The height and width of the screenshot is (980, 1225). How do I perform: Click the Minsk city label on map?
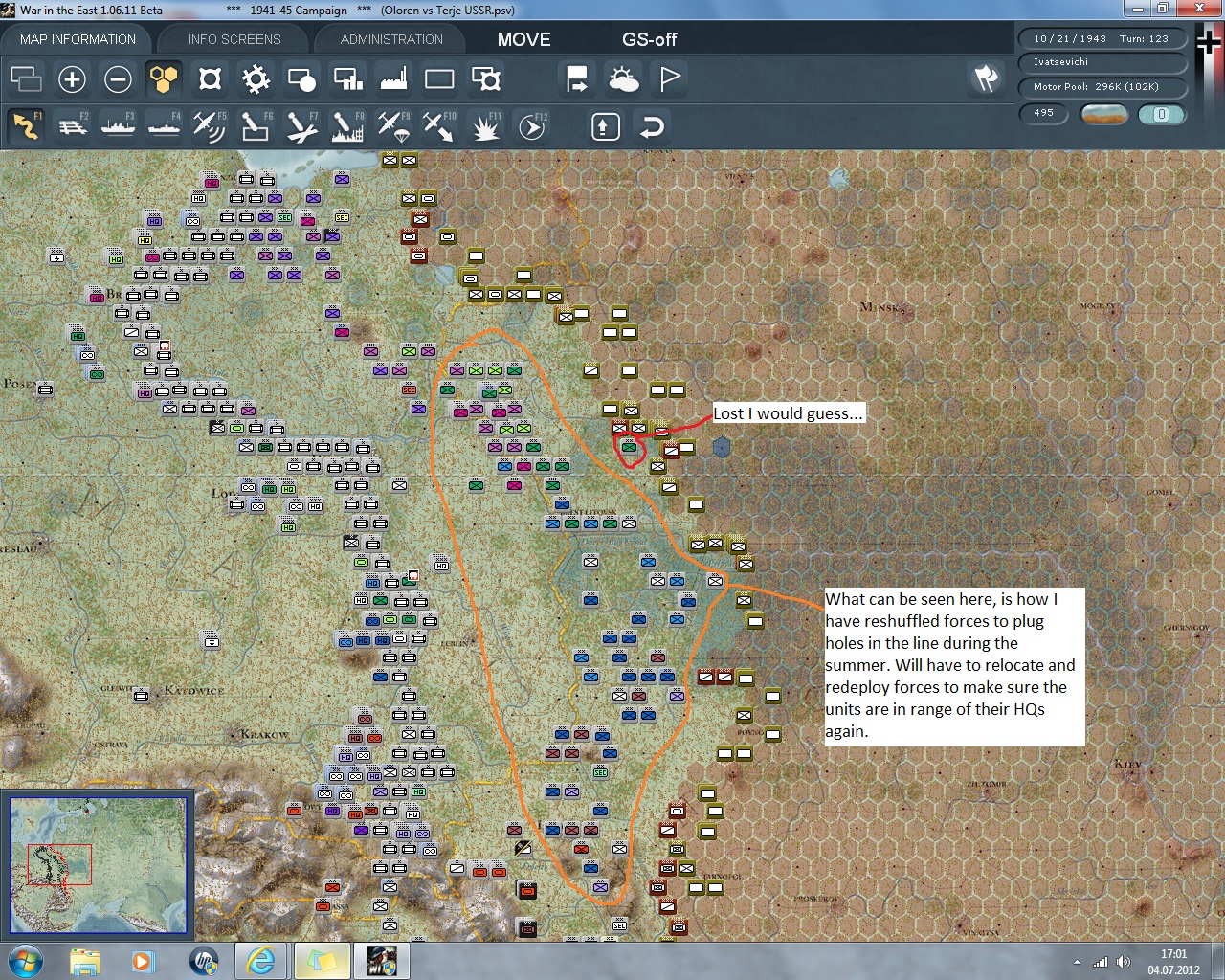click(x=881, y=307)
